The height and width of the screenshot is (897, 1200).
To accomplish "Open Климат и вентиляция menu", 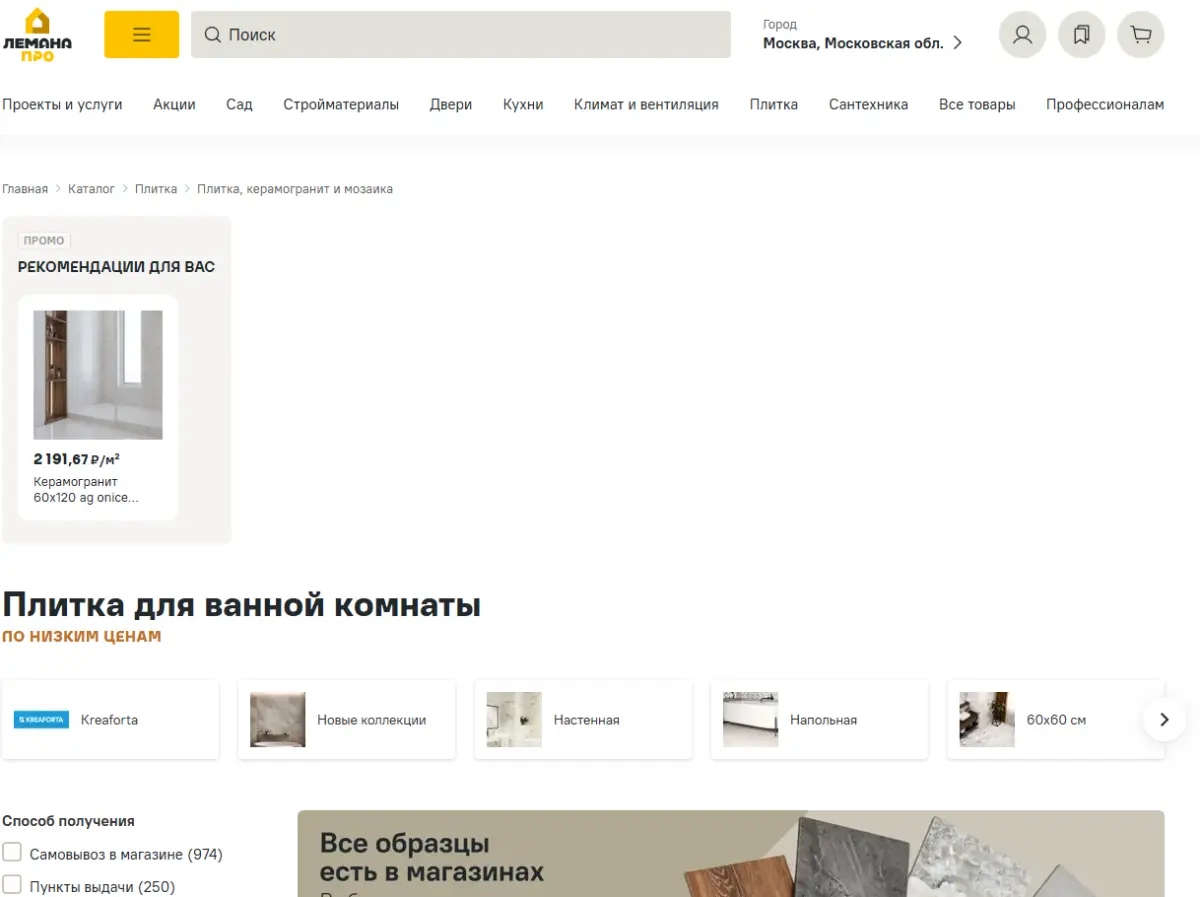I will pyautogui.click(x=646, y=104).
